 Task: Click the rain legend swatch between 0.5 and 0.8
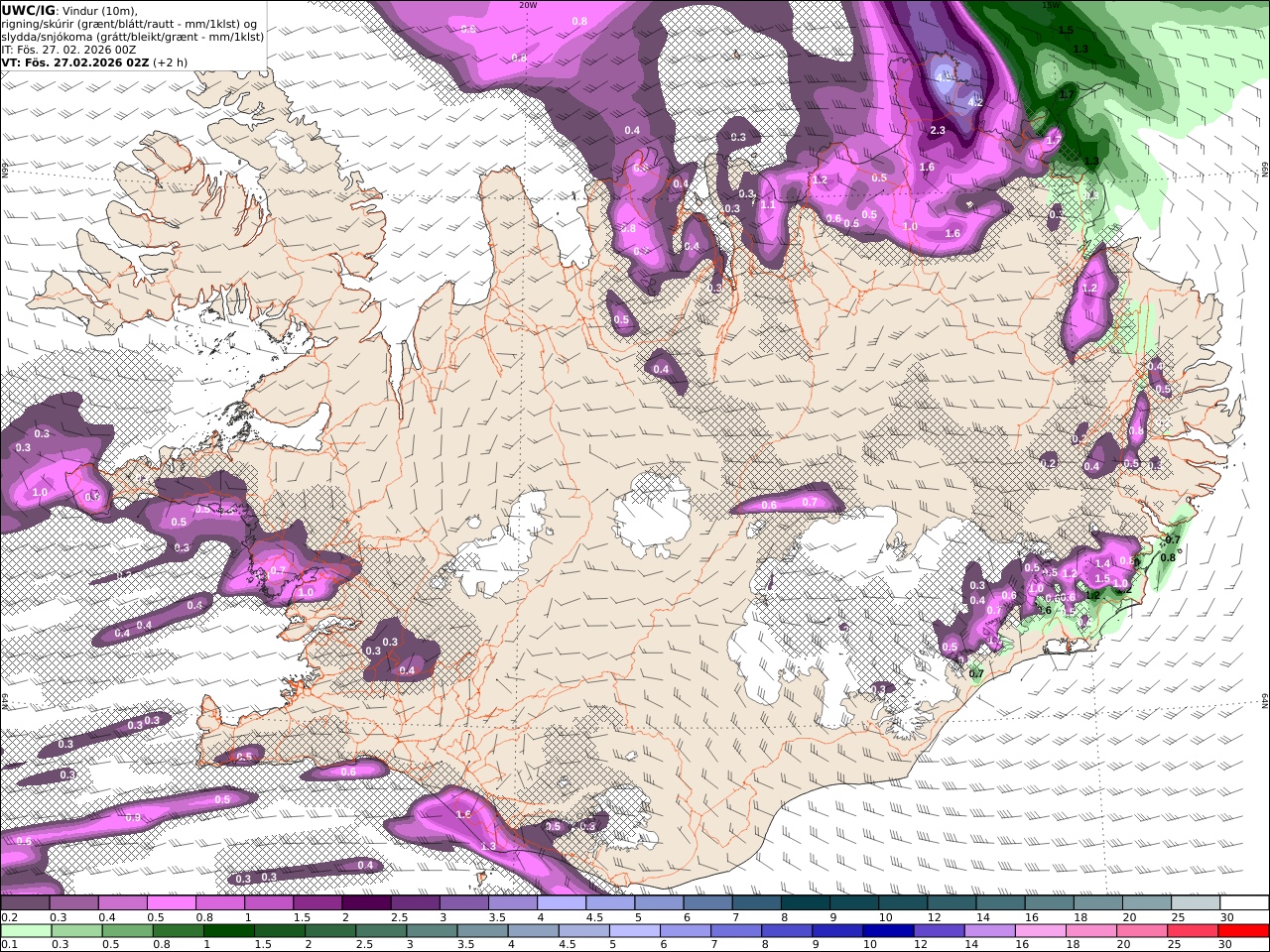pos(127,931)
